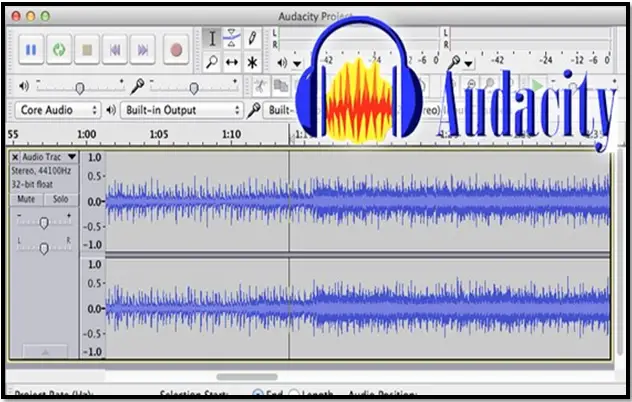Viewport: 632px width, 402px height.
Task: Select the I-beam Selection tool
Action: click(x=212, y=38)
